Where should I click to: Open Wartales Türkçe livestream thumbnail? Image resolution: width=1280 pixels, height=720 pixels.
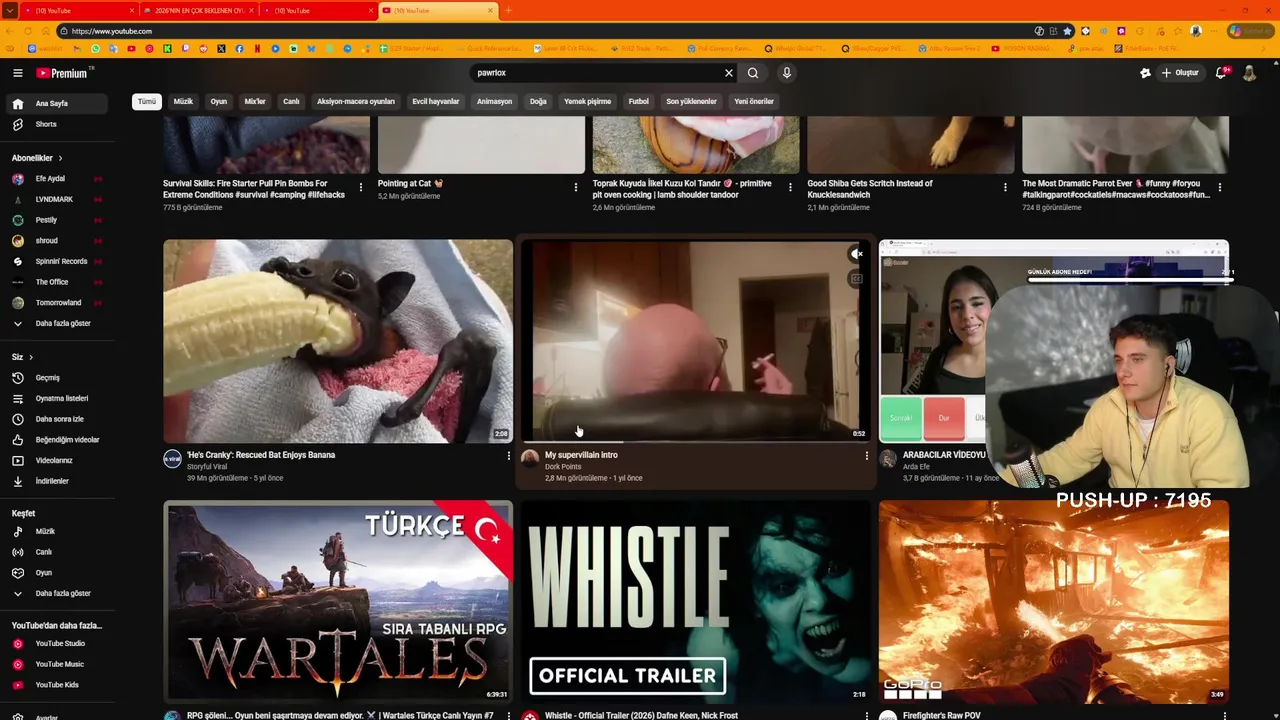pos(338,601)
